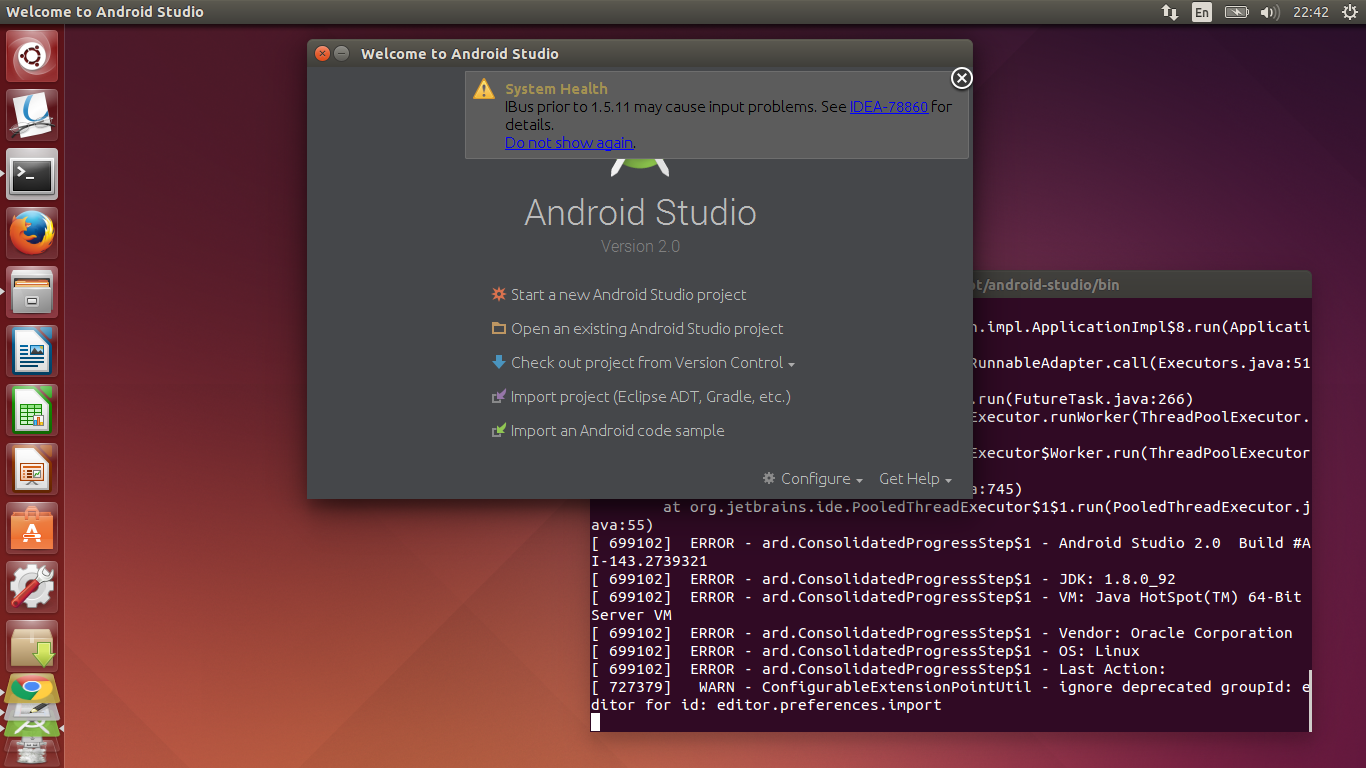Click 'editor for id: editor.preferences.import' terminal line
1366x768 pixels.
766,705
